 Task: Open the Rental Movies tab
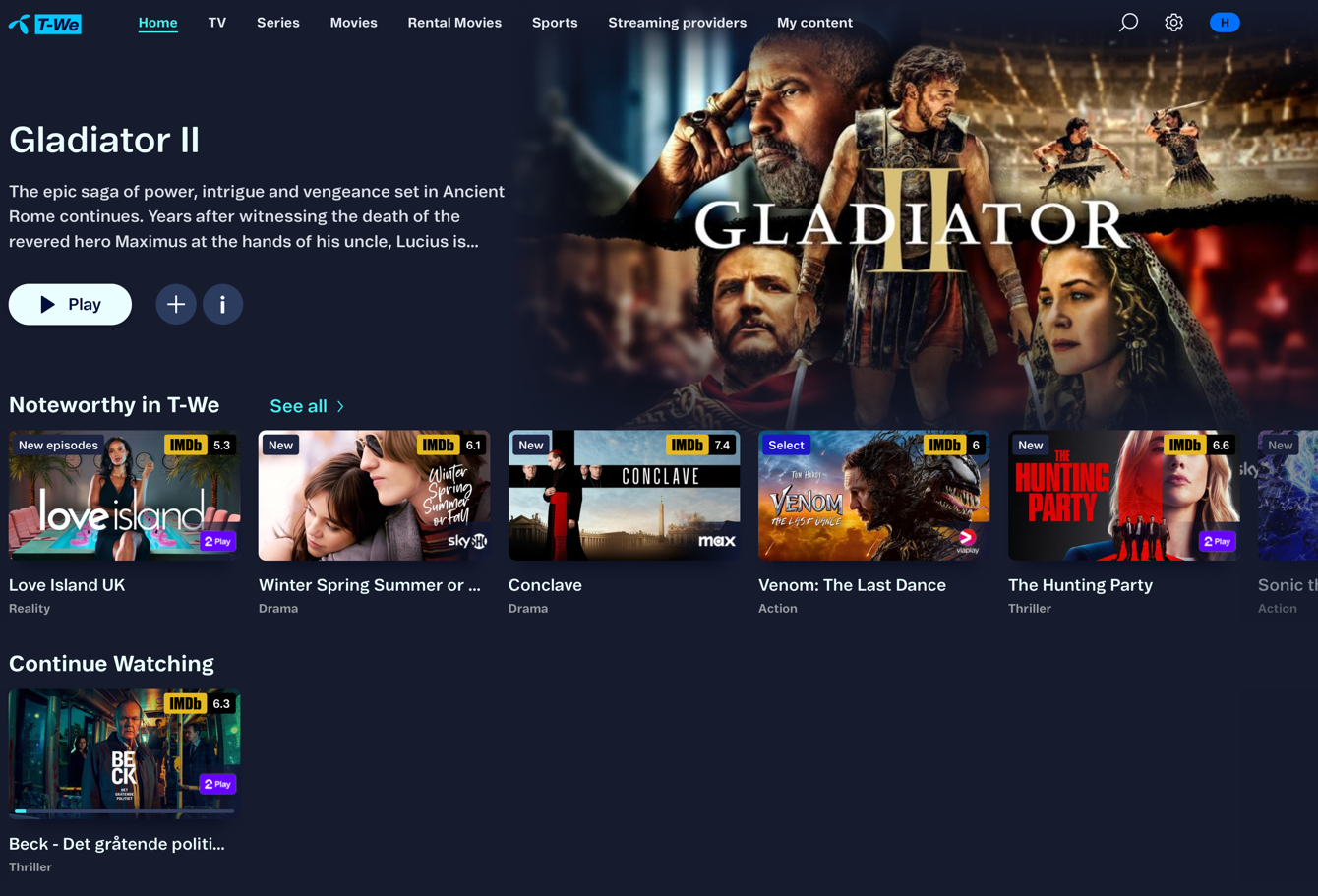pyautogui.click(x=454, y=23)
